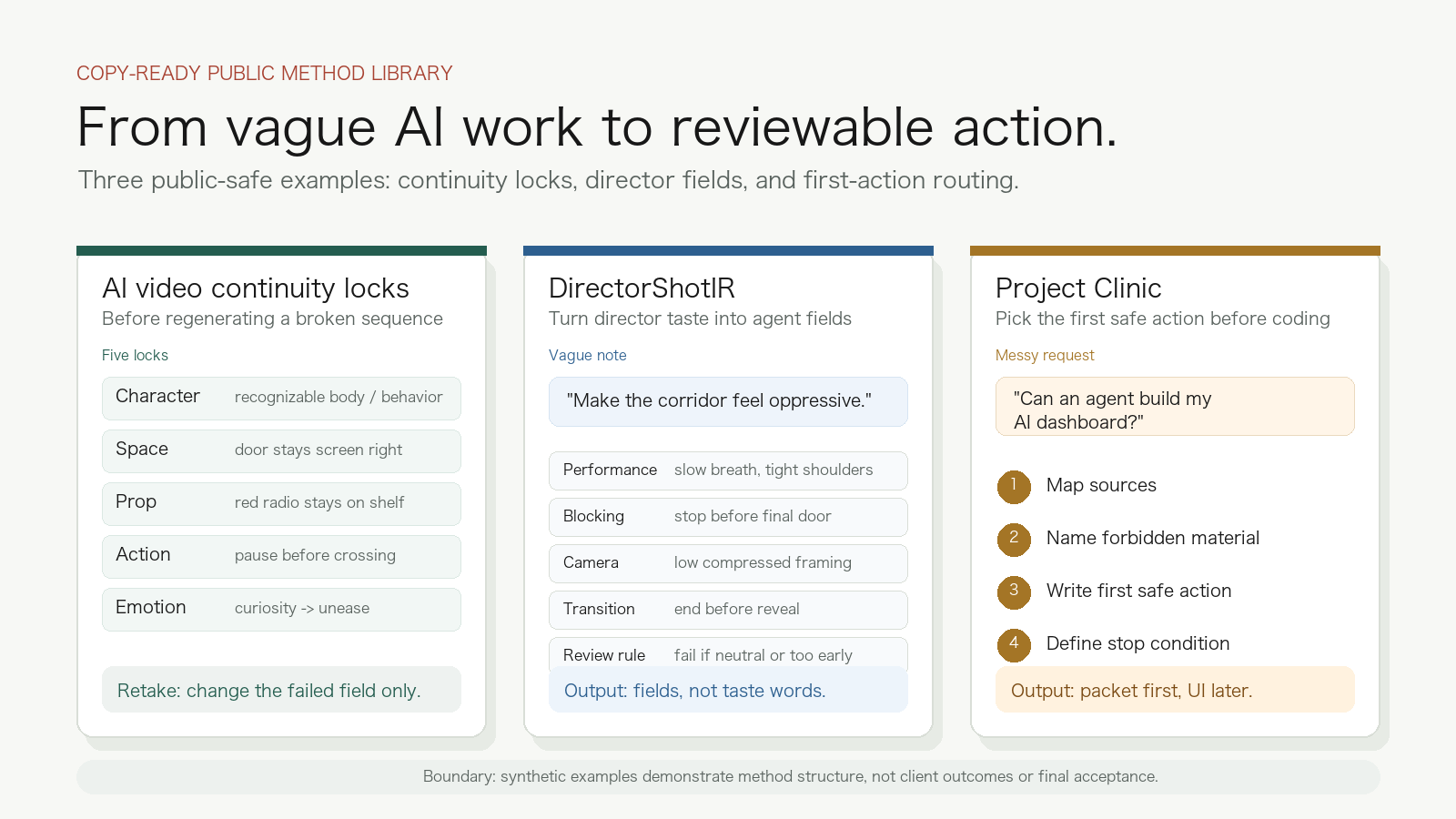
Task: Click 'Before regenerating a broken sequence' subtitle
Action: pos(272,318)
